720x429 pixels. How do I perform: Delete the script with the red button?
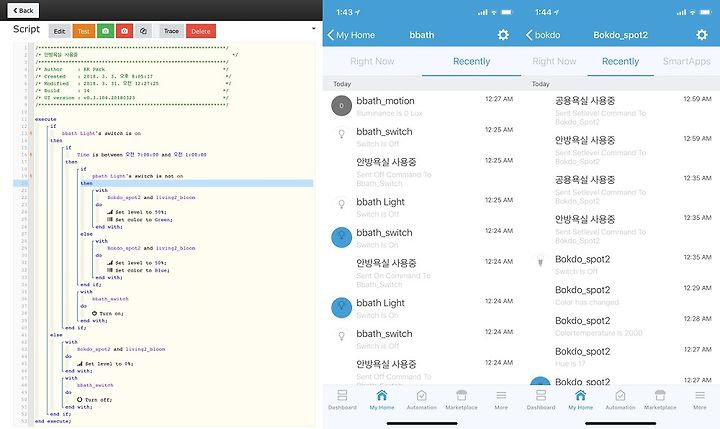[201, 31]
